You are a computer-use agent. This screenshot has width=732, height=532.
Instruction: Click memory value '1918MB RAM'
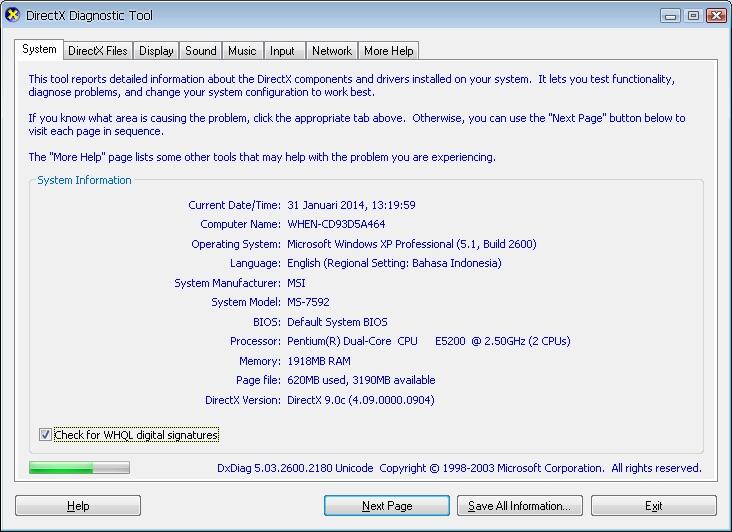coord(319,361)
